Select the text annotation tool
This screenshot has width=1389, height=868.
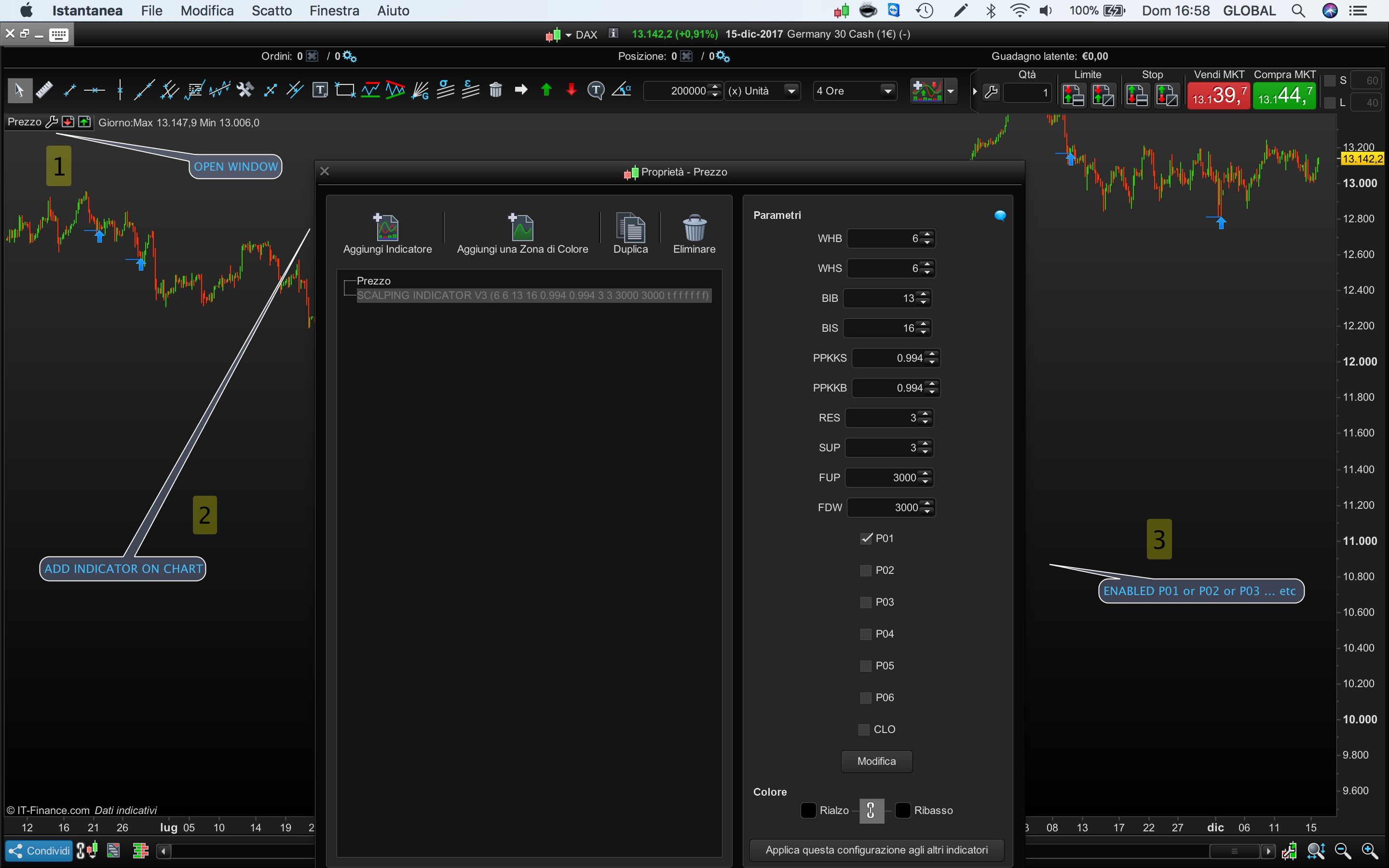(x=320, y=90)
